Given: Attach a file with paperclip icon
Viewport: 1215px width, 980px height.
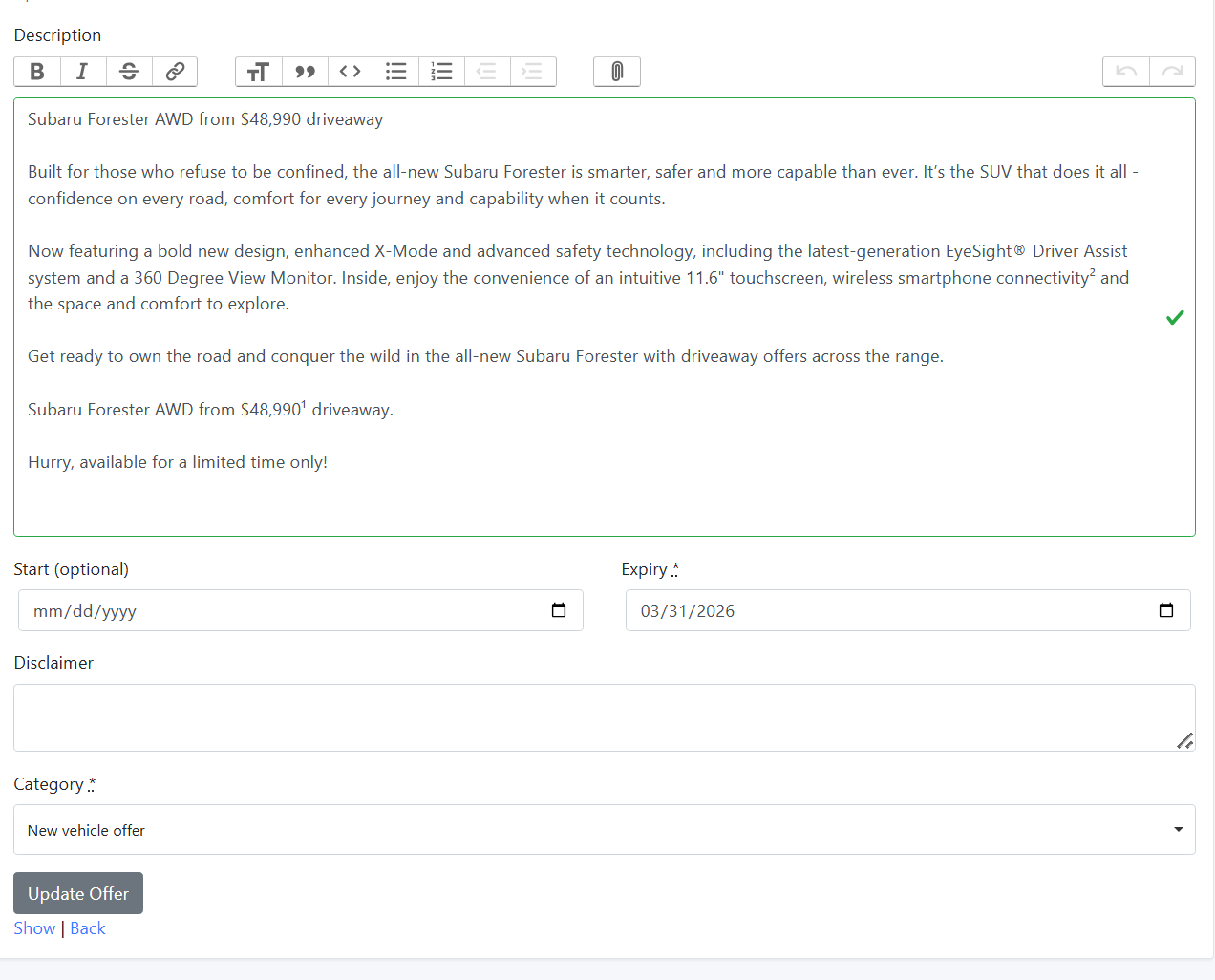Looking at the screenshot, I should [617, 72].
